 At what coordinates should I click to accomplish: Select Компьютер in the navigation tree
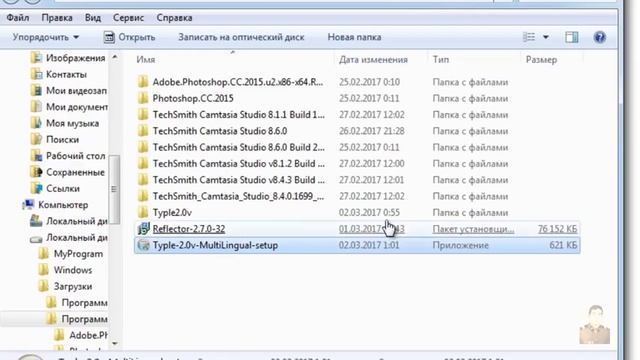point(63,205)
